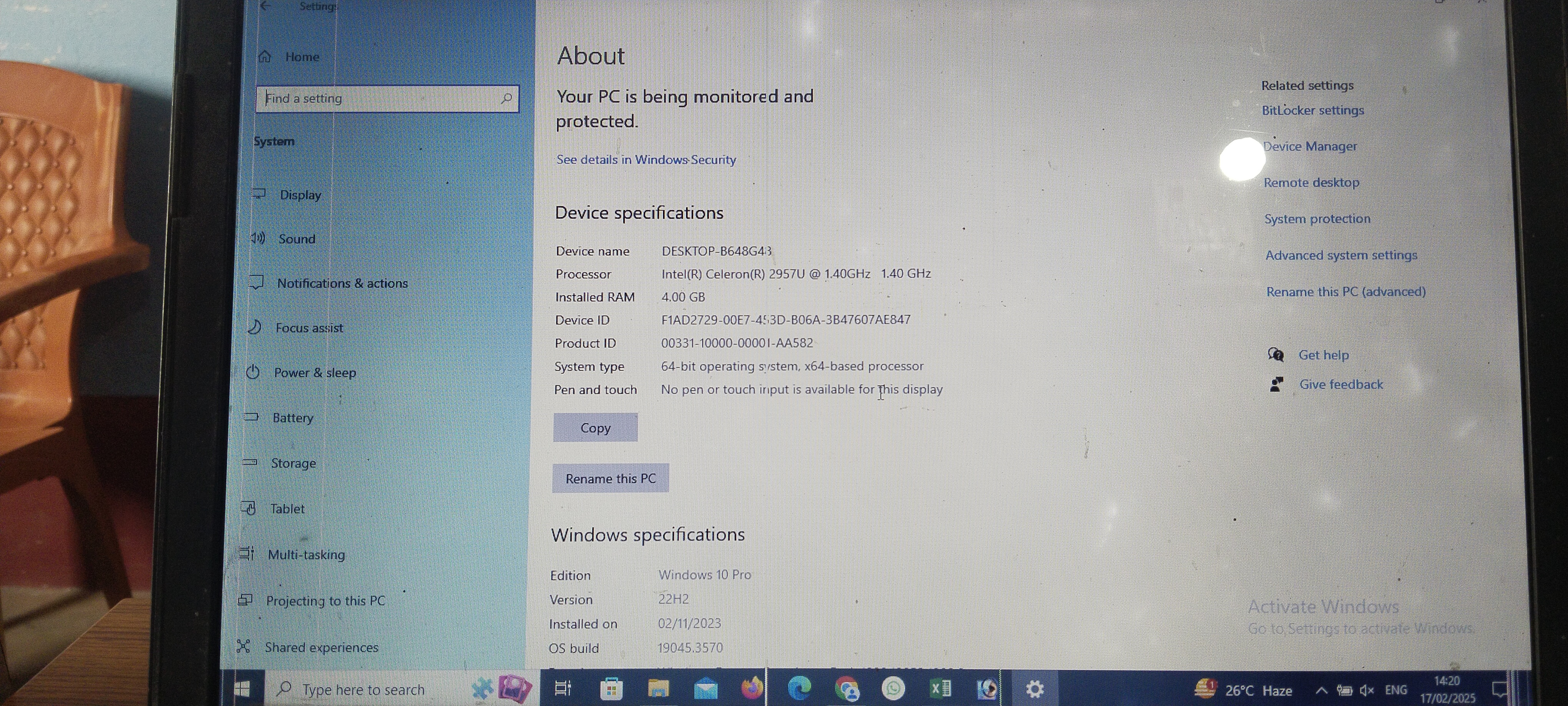The image size is (1568, 706).
Task: Click the Product ID 00331-10000-00001-AA582
Action: [737, 343]
